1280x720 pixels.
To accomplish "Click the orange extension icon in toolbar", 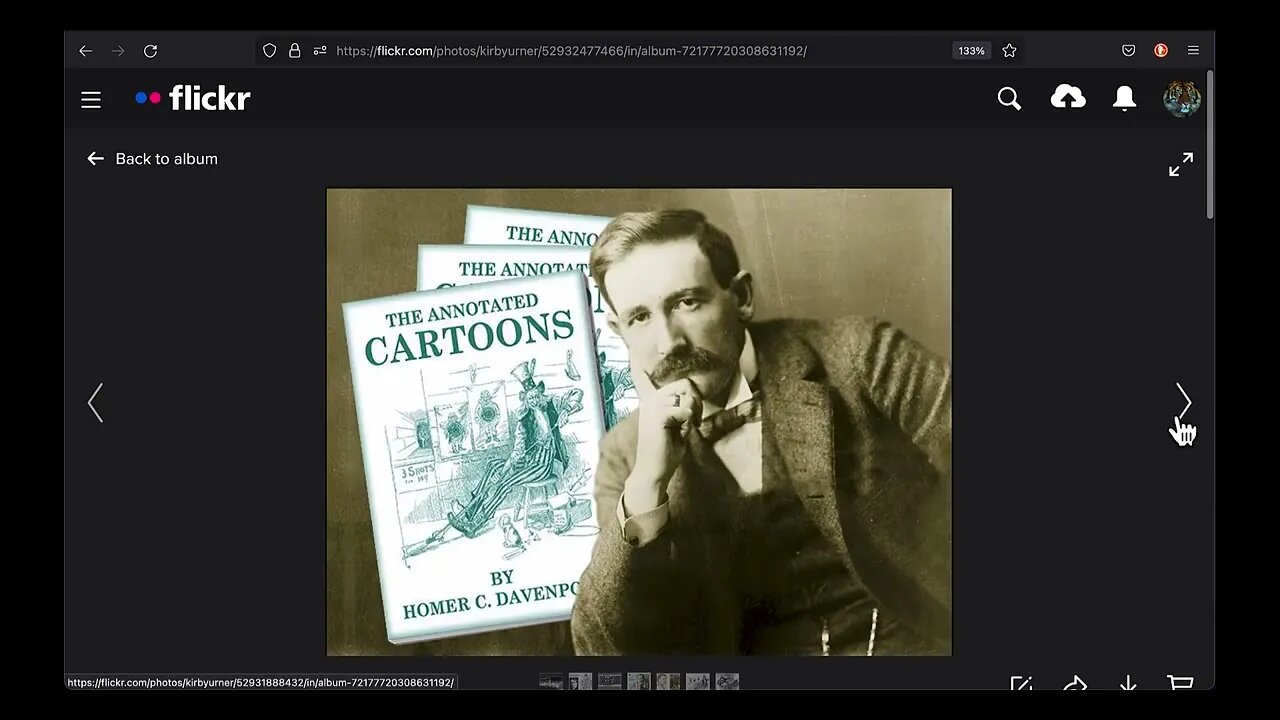I will coord(1161,50).
